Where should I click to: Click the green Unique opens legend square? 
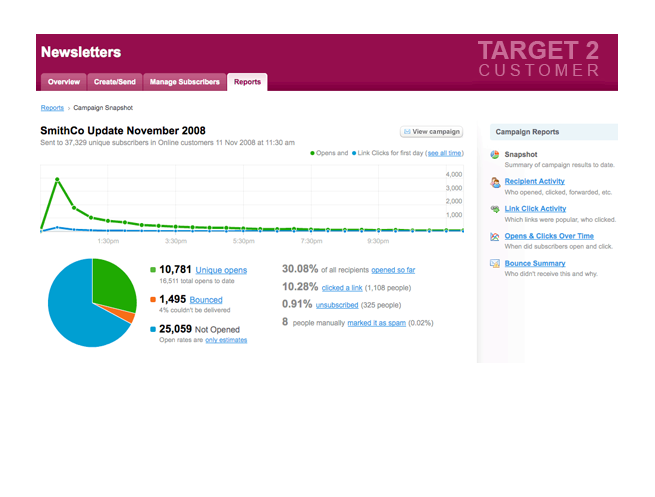tap(153, 270)
